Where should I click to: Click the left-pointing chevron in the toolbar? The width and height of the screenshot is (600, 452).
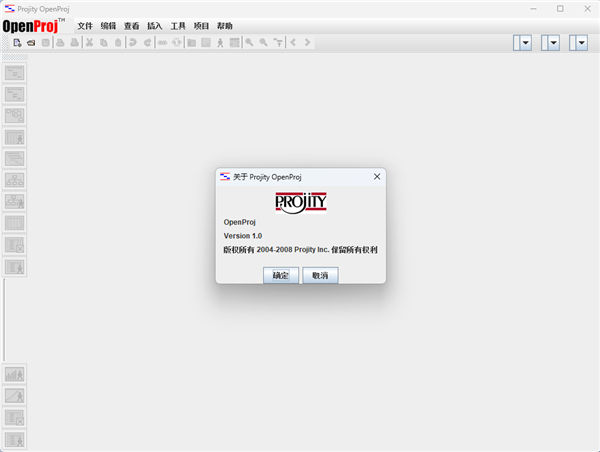coord(293,42)
